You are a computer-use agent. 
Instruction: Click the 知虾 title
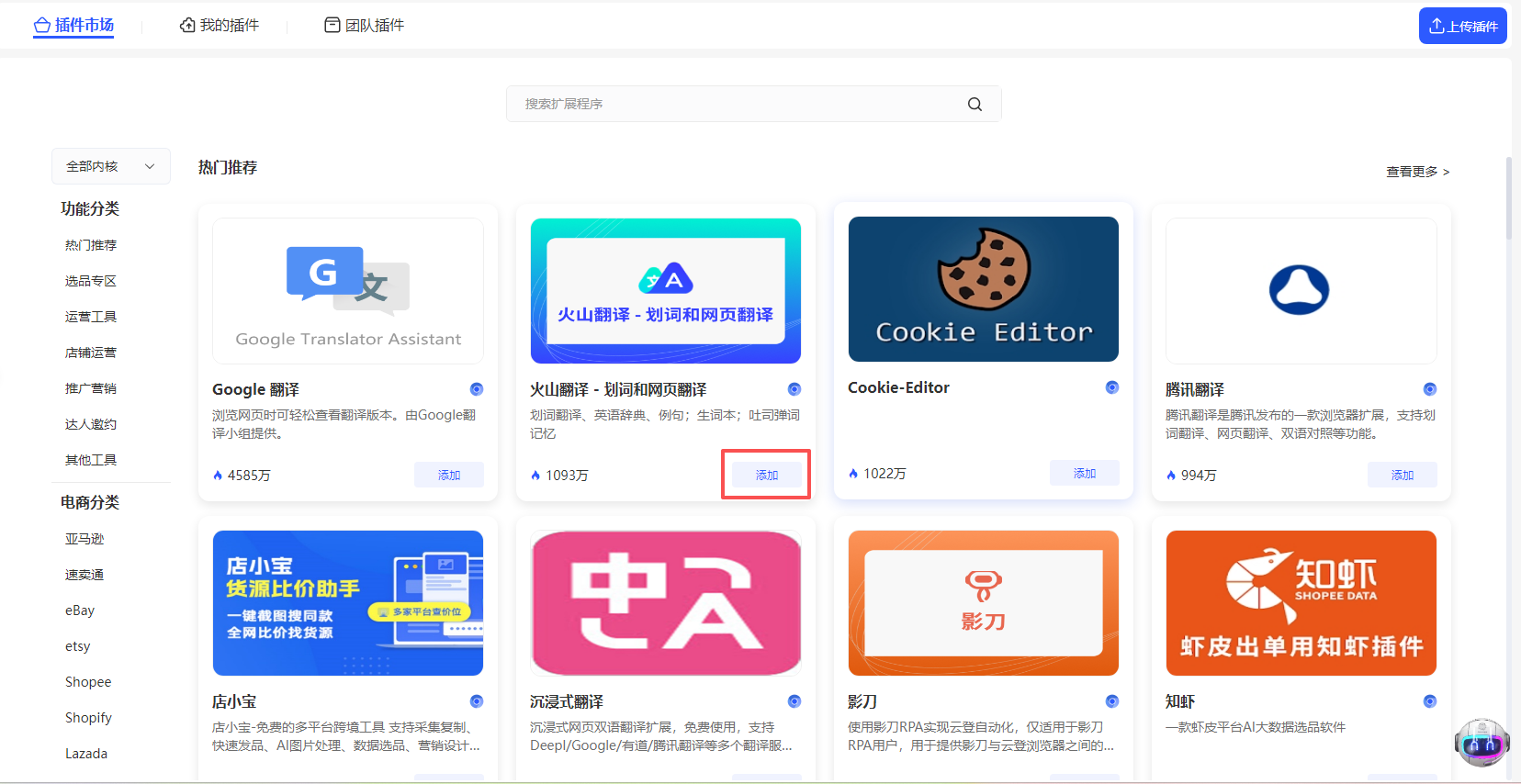pos(1180,701)
